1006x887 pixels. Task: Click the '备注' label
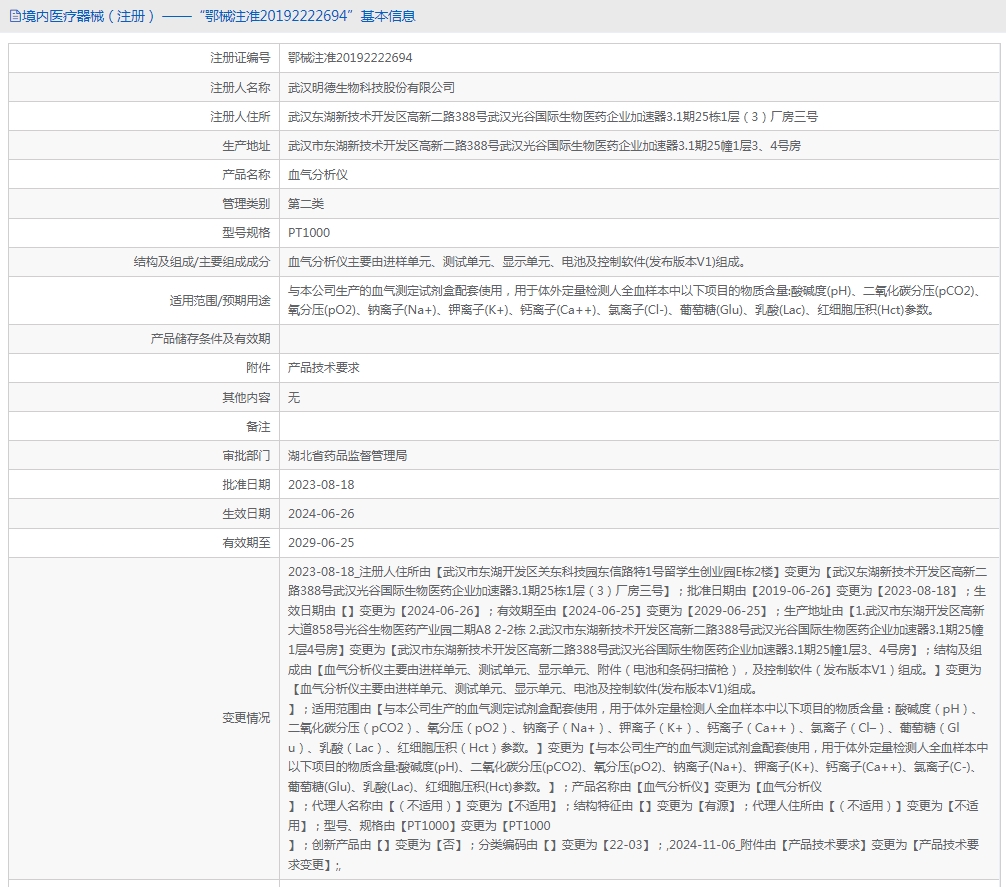(x=258, y=427)
